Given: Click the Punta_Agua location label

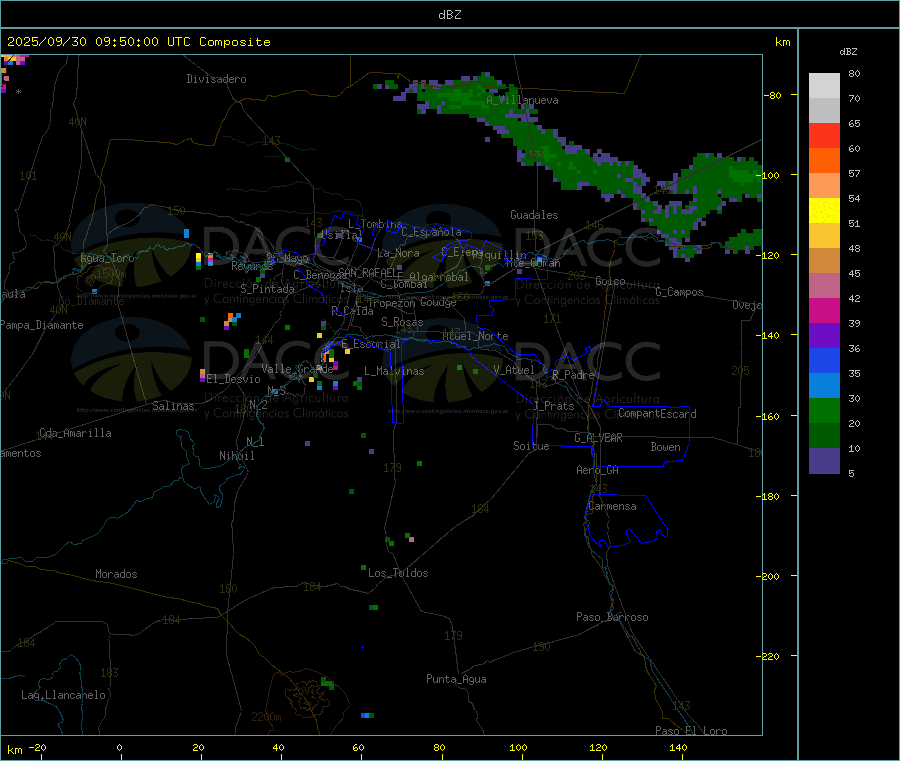Looking at the screenshot, I should point(456,679).
